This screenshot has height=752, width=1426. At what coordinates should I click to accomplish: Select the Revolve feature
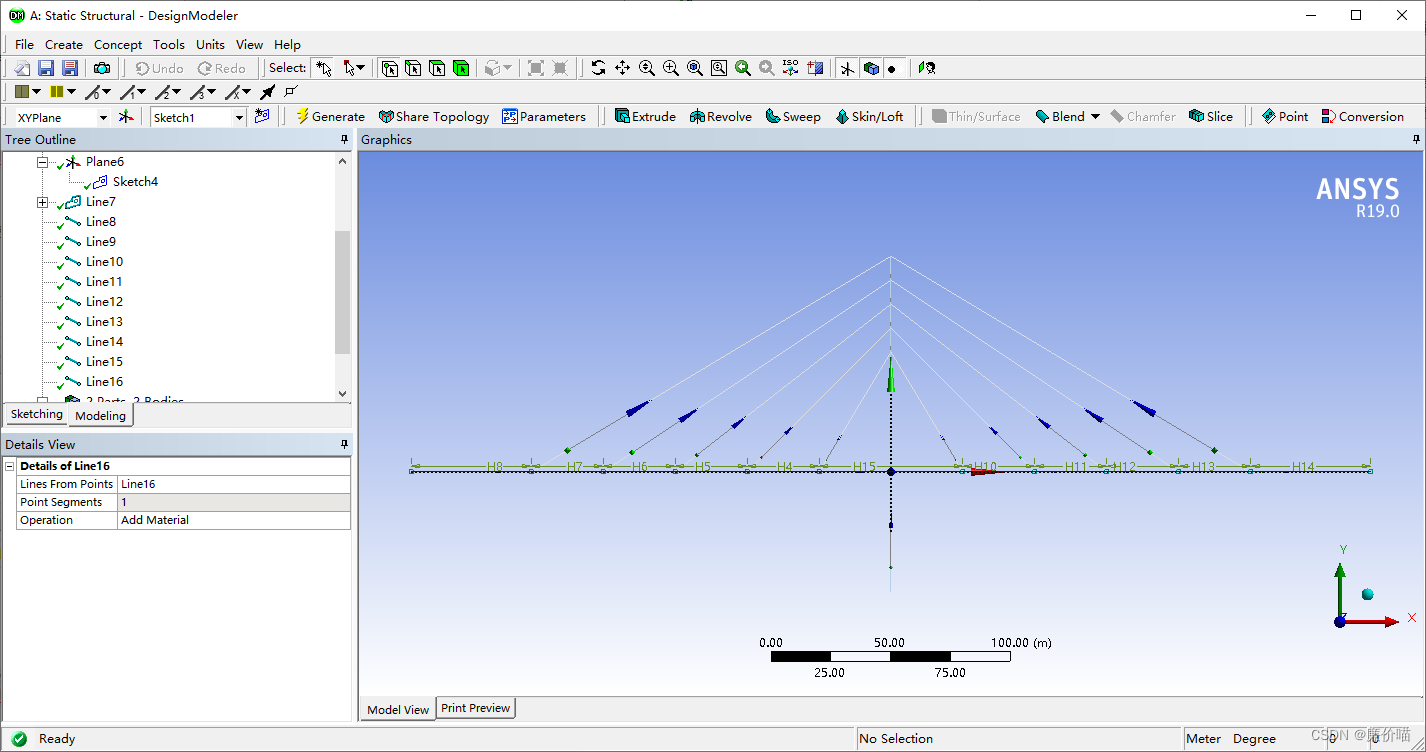pyautogui.click(x=720, y=117)
